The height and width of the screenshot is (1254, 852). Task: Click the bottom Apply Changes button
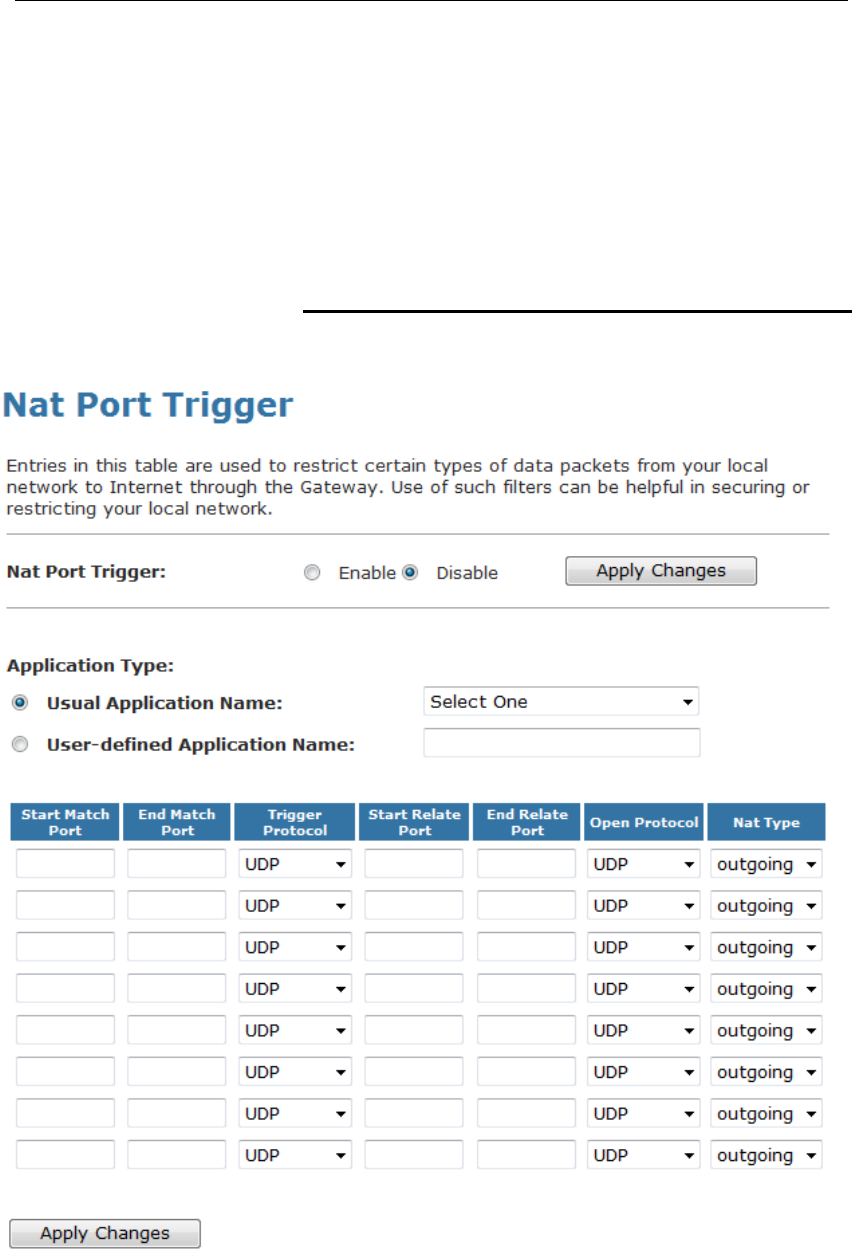click(105, 1233)
